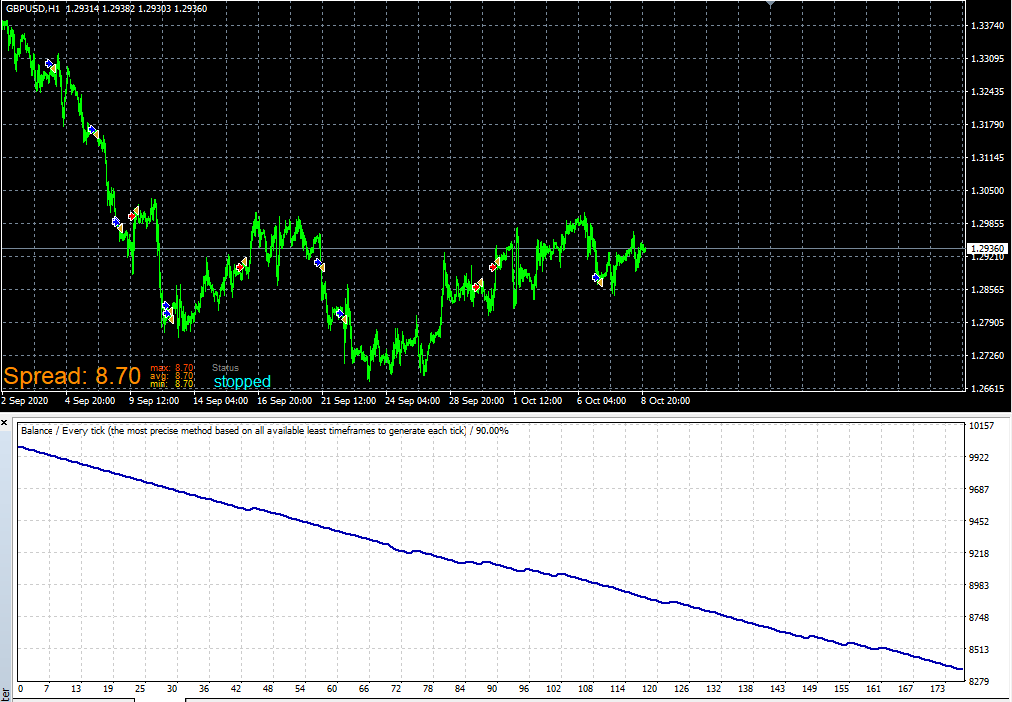The width and height of the screenshot is (1012, 702).
Task: Click trade number 42 on balance graph axis
Action: click(236, 689)
